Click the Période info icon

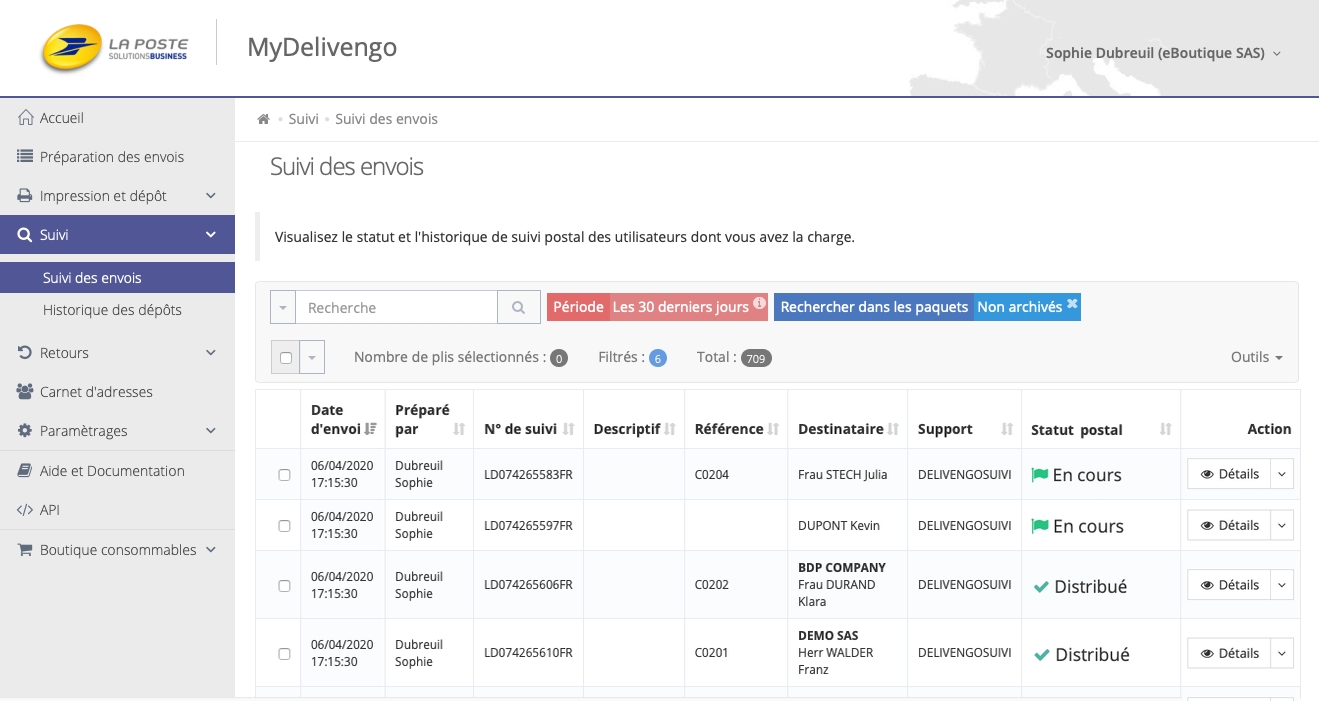click(759, 304)
